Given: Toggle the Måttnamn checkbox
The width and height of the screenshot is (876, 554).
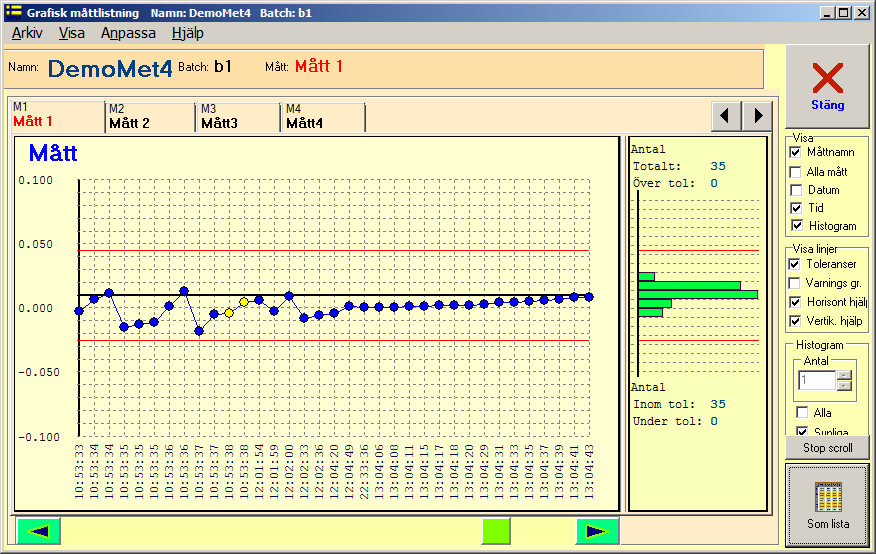Looking at the screenshot, I should tap(796, 152).
